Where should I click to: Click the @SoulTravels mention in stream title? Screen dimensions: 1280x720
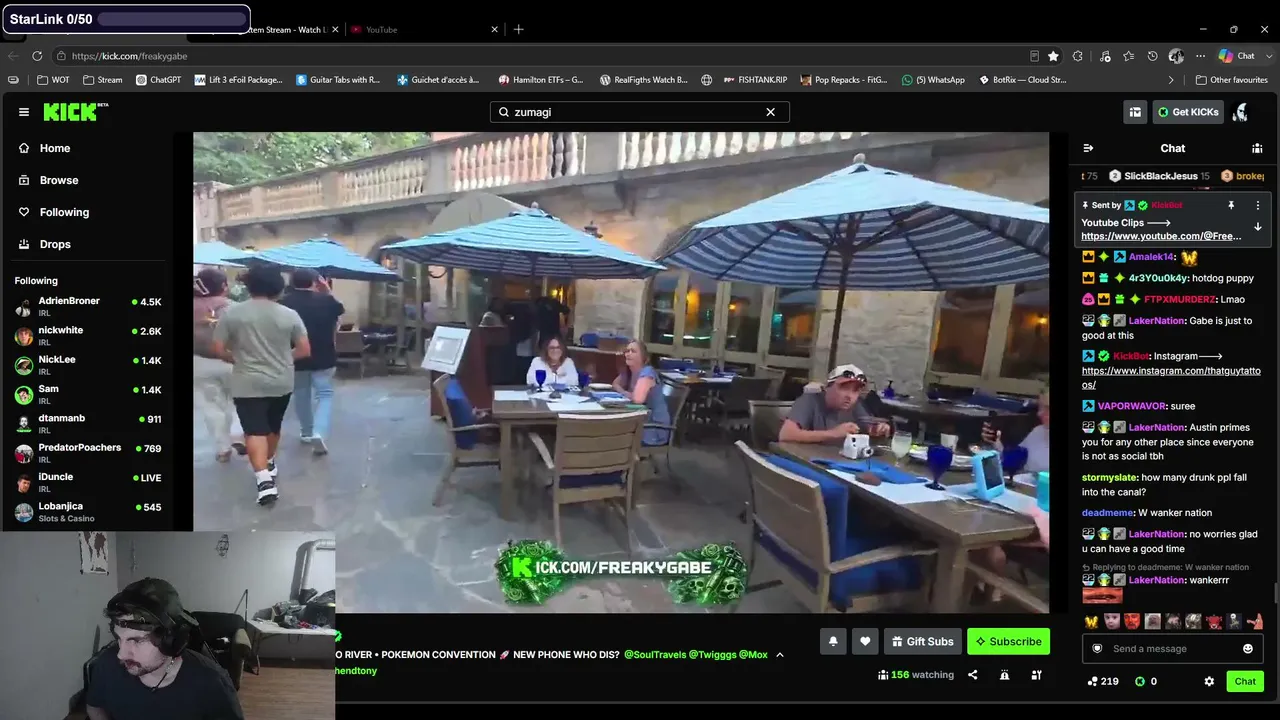pyautogui.click(x=655, y=655)
